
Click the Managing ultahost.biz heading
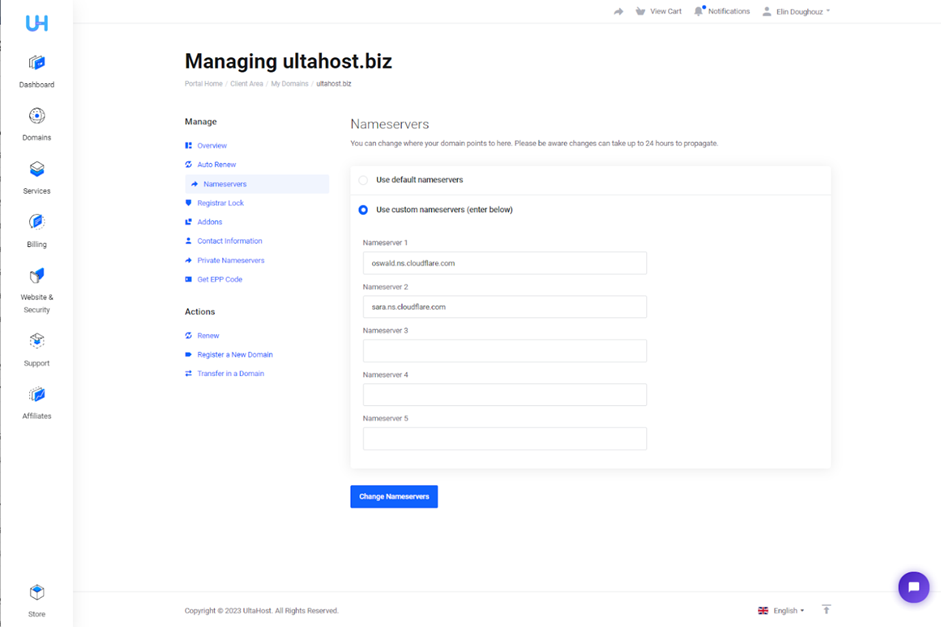pyautogui.click(x=288, y=61)
